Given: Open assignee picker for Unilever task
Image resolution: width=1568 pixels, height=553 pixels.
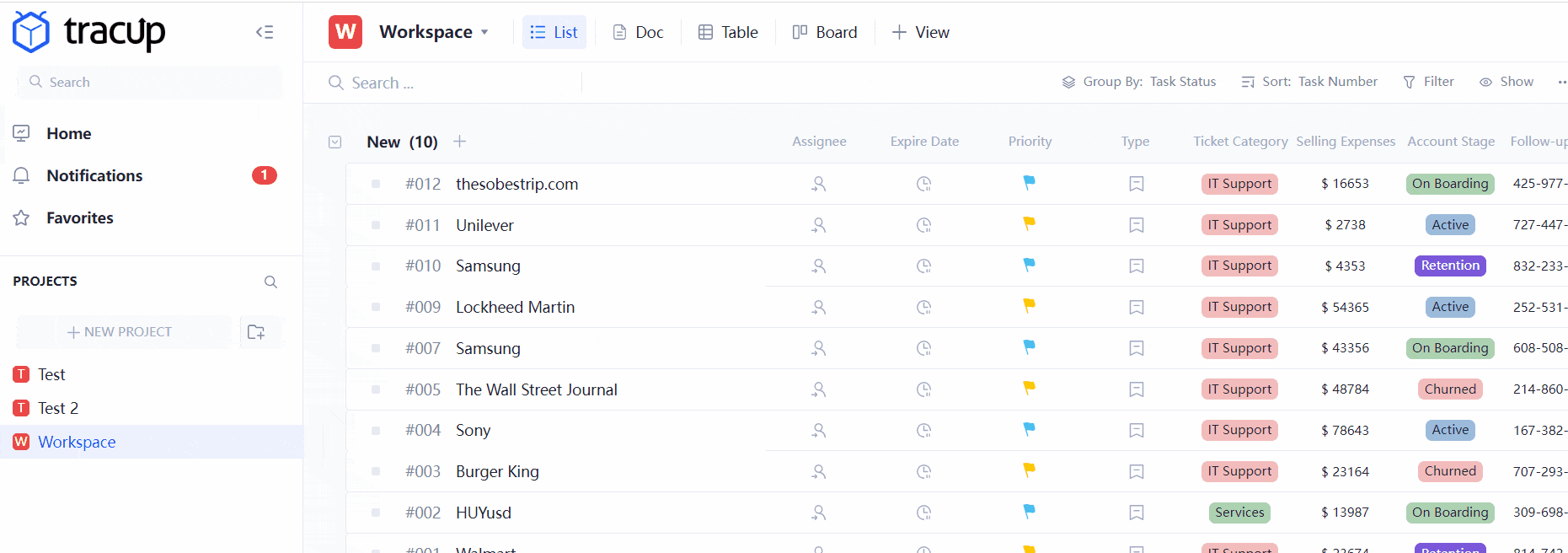Looking at the screenshot, I should (x=818, y=225).
